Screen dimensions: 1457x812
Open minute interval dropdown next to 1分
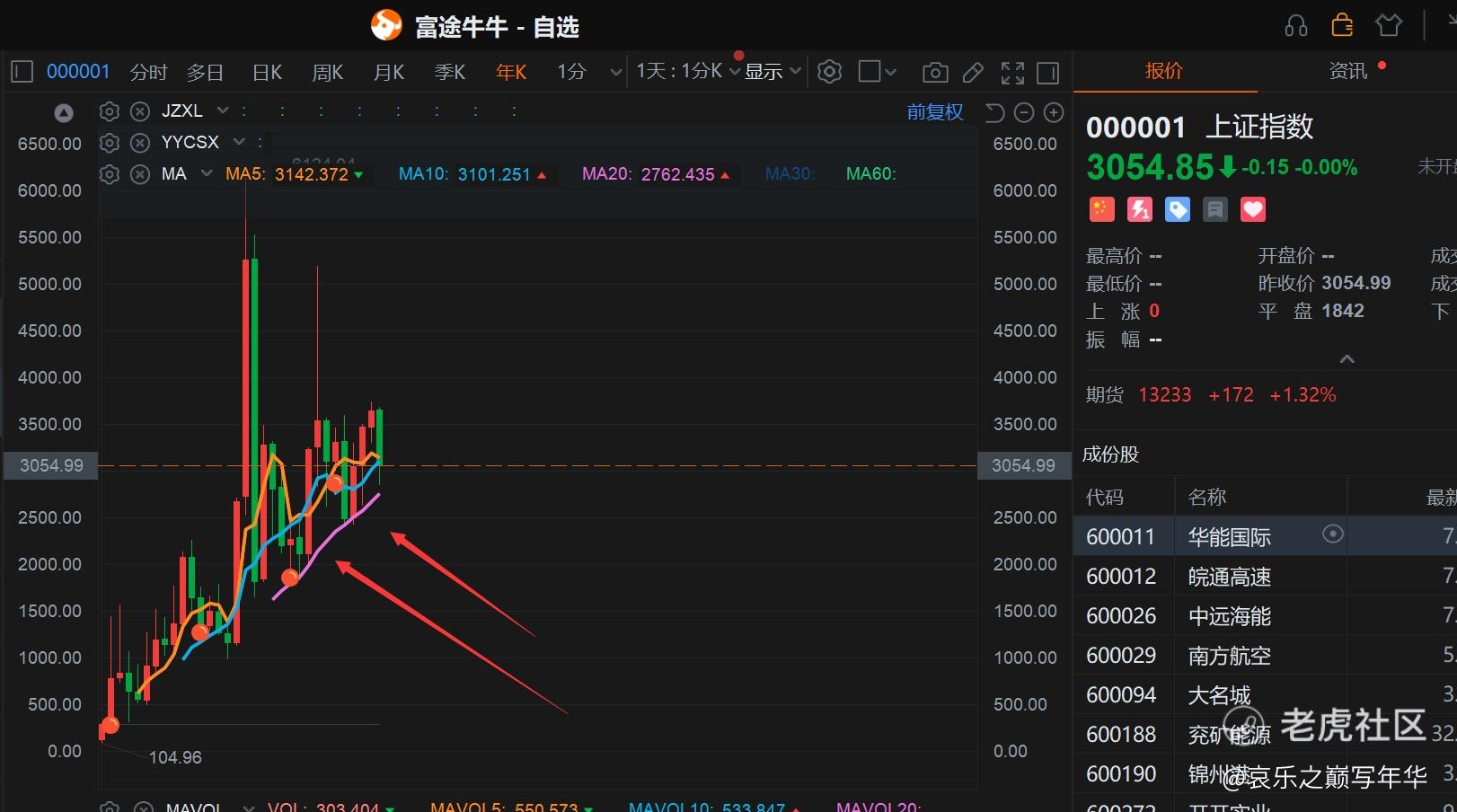[616, 72]
